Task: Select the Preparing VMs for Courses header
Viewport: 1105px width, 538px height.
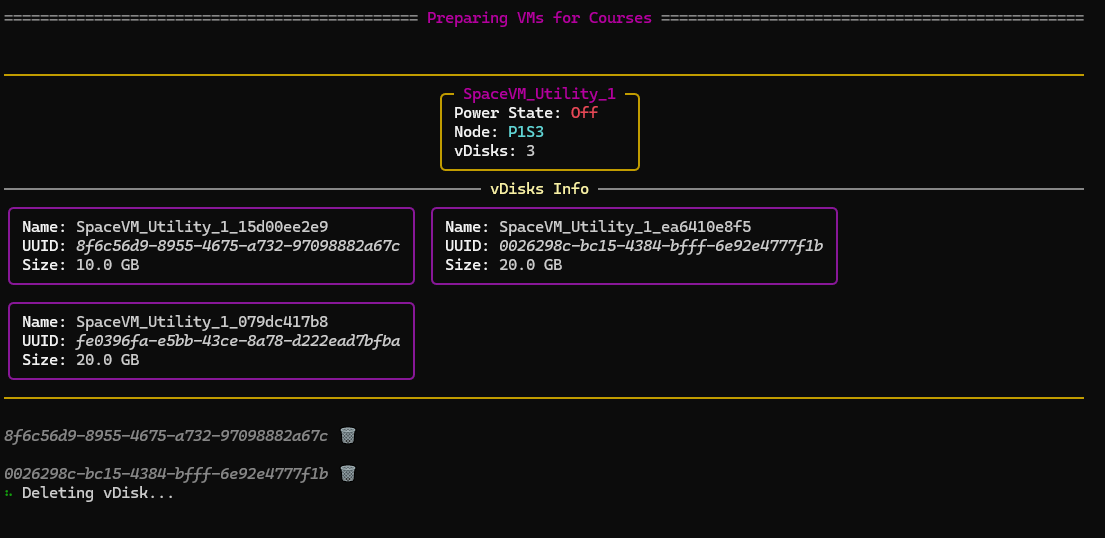Action: click(539, 18)
